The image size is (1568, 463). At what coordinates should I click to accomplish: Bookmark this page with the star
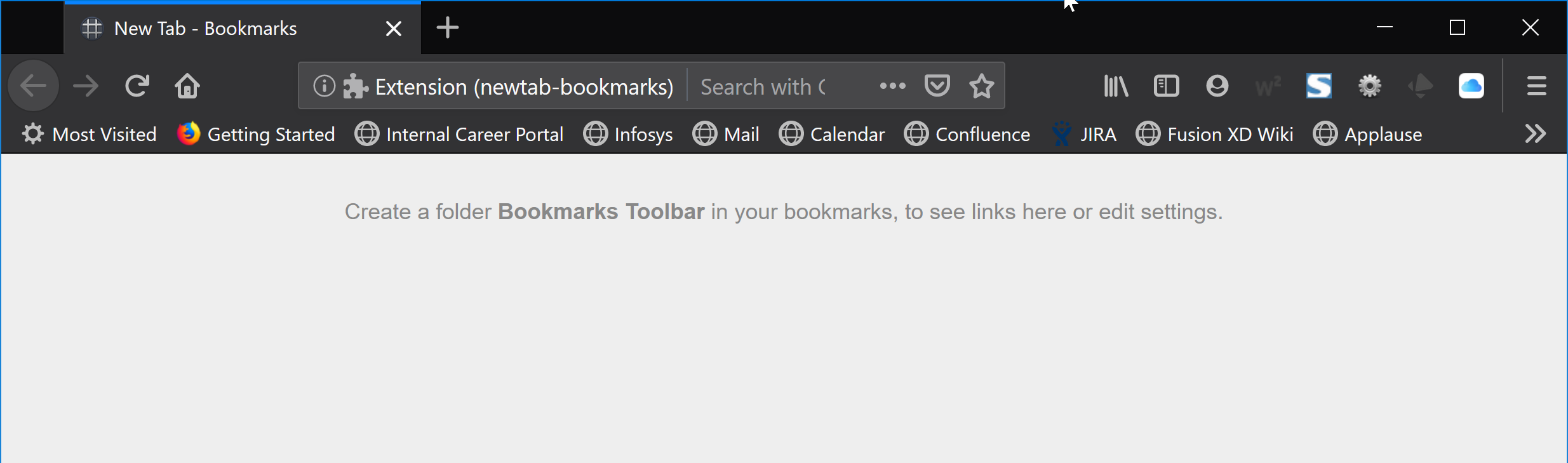[x=982, y=86]
